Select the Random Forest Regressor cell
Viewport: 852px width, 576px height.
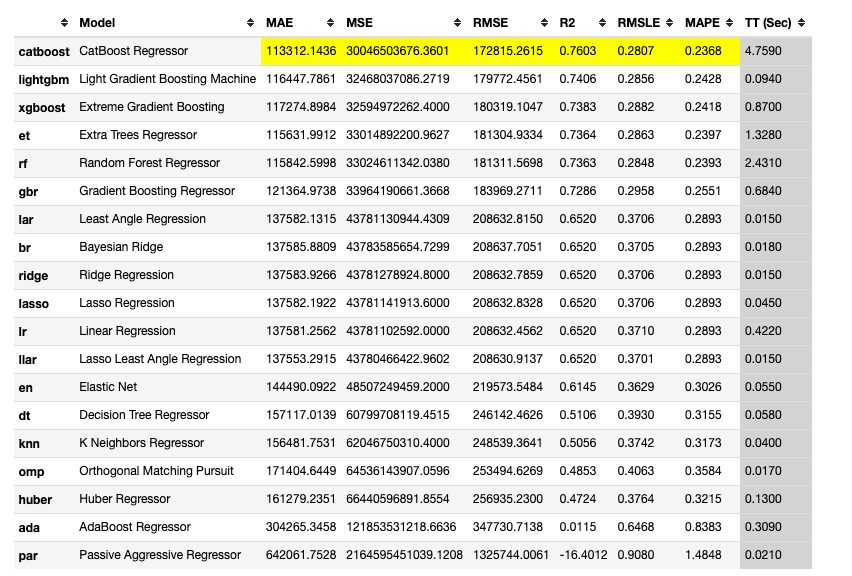pyautogui.click(x=149, y=163)
